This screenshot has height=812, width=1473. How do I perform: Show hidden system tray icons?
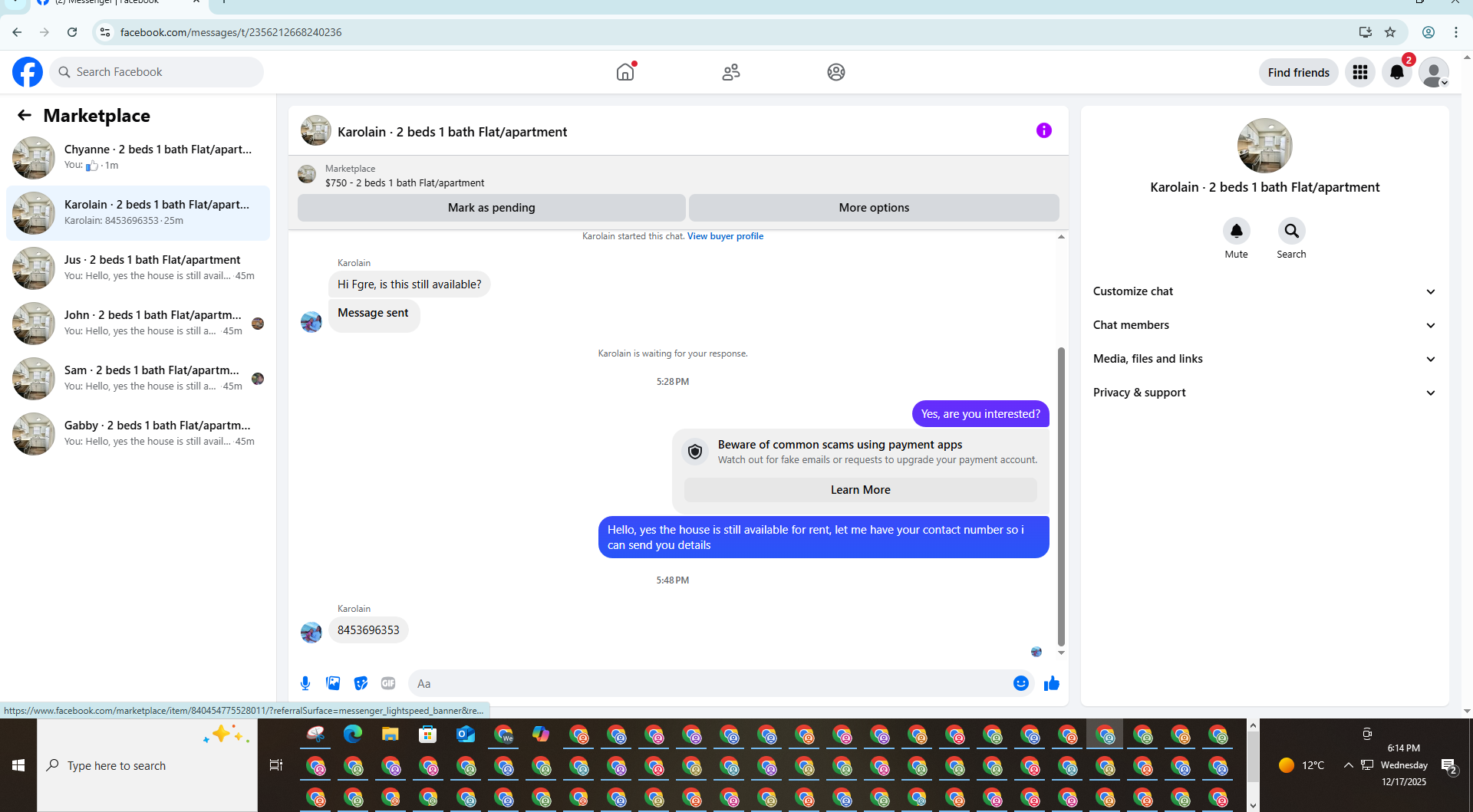[x=1348, y=765]
